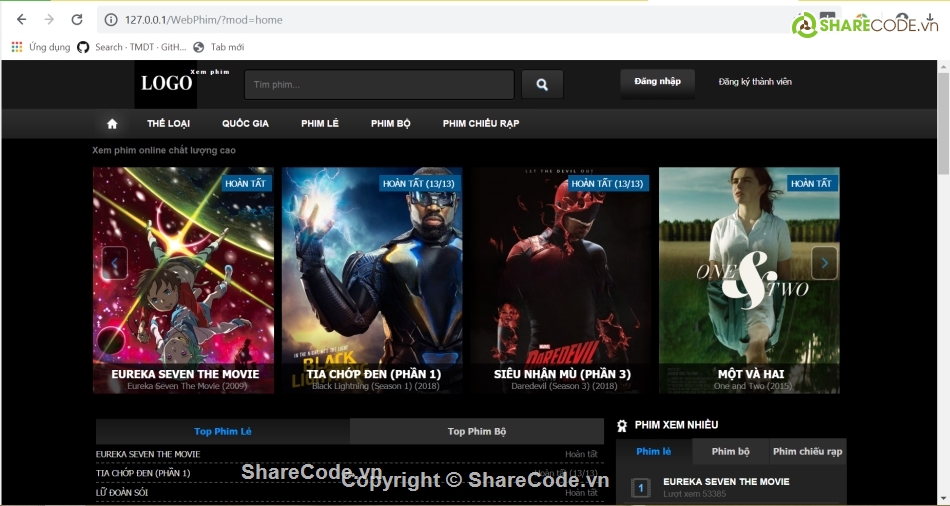Select Phim bộ tab in Phim xem nhiều

(731, 451)
